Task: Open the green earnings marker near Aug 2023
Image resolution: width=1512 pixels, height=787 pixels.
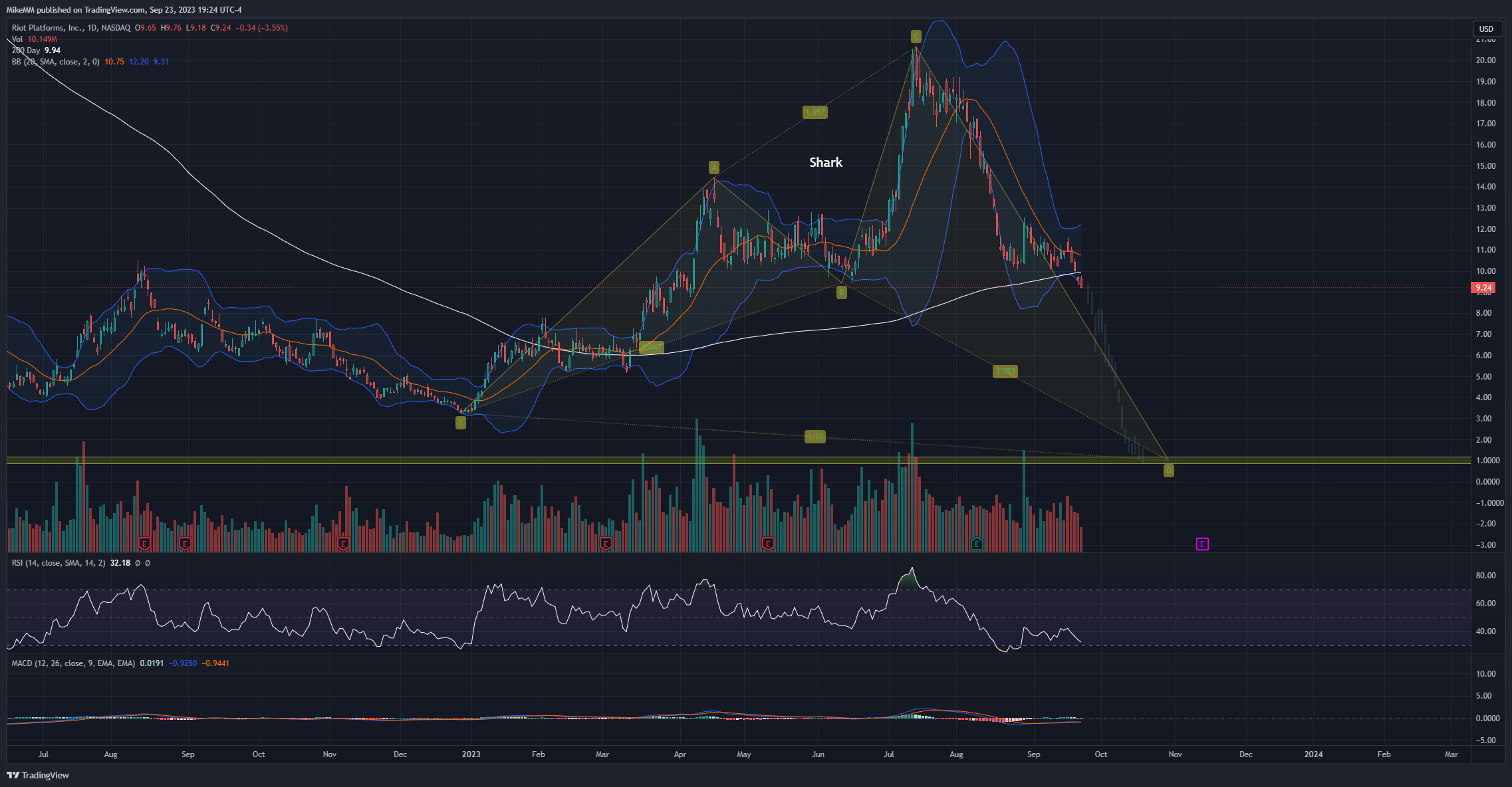Action: (977, 544)
